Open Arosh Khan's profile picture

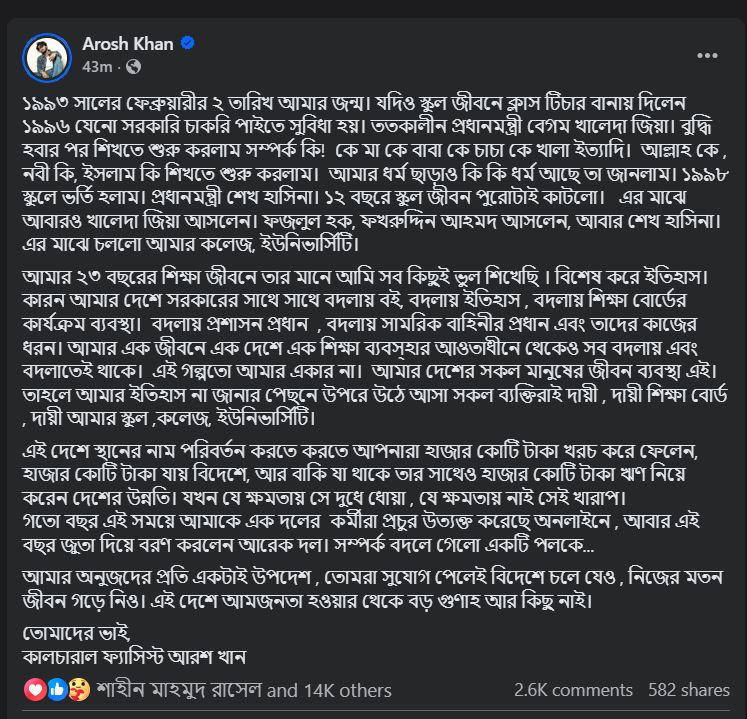(47, 57)
